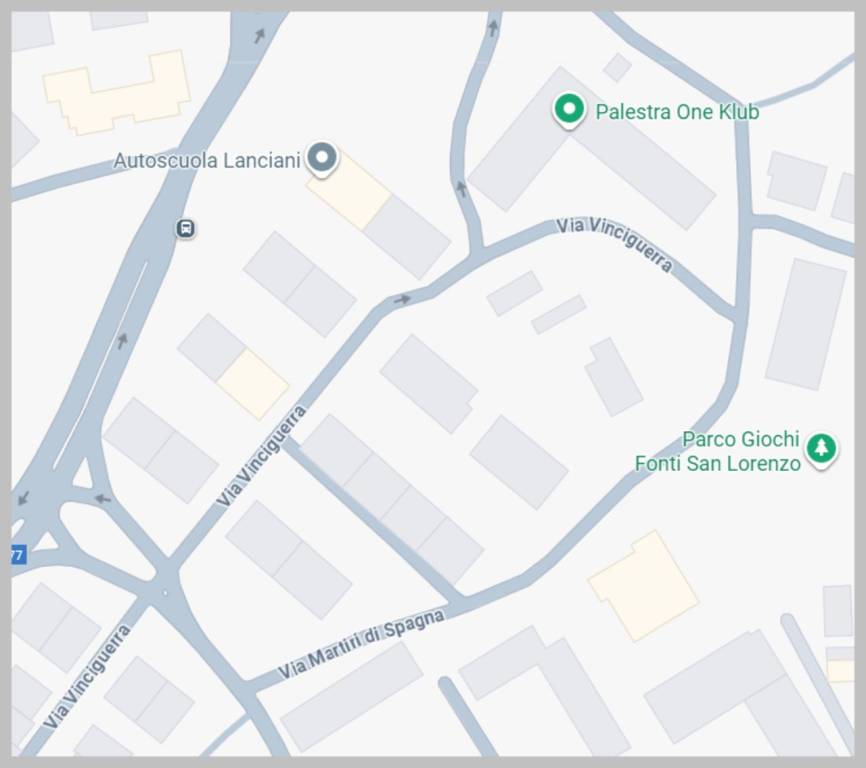Click the central diagonal Via Vinciguerra label
This screenshot has height=768, width=866.
click(x=261, y=456)
